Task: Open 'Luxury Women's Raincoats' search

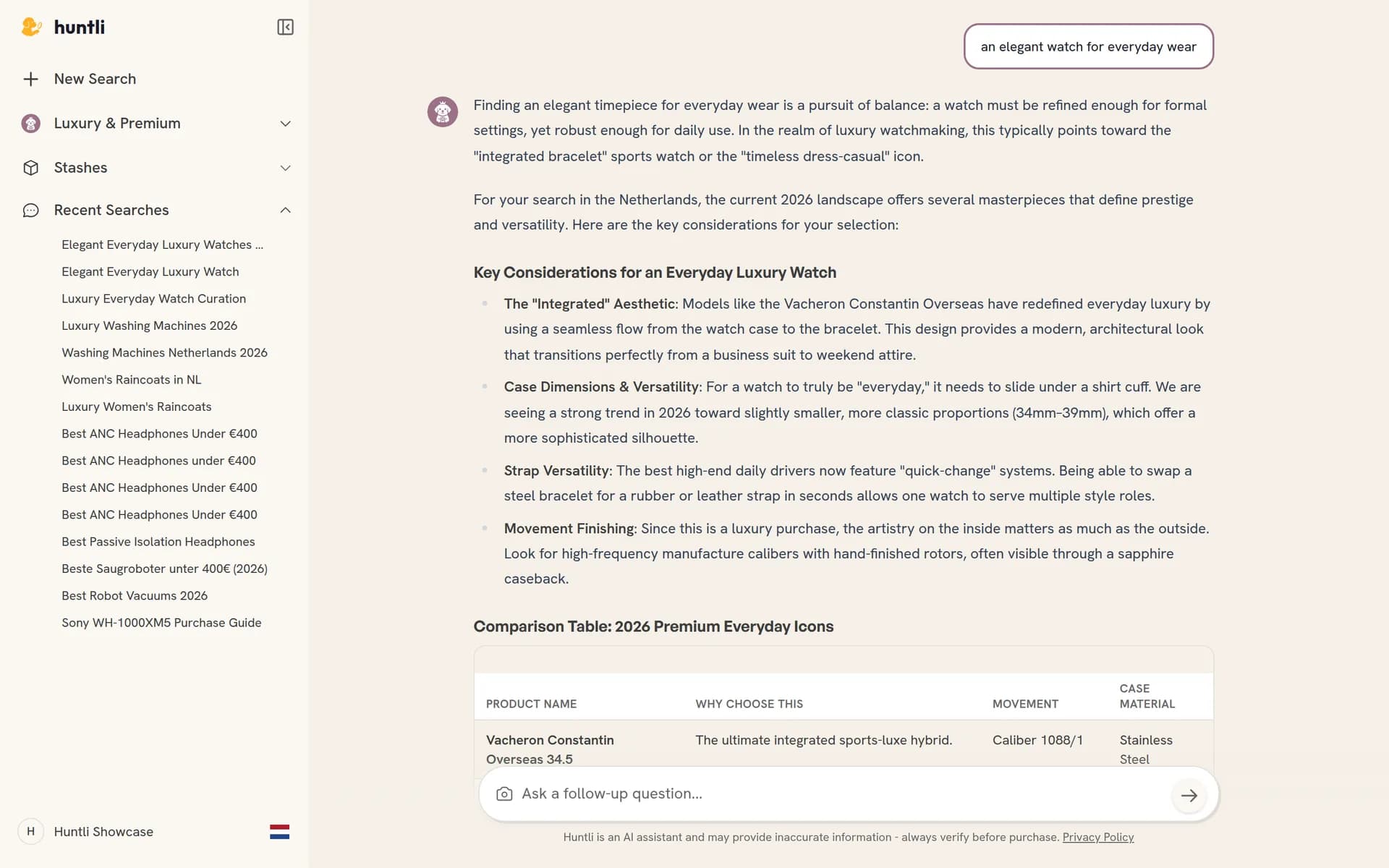Action: click(137, 407)
